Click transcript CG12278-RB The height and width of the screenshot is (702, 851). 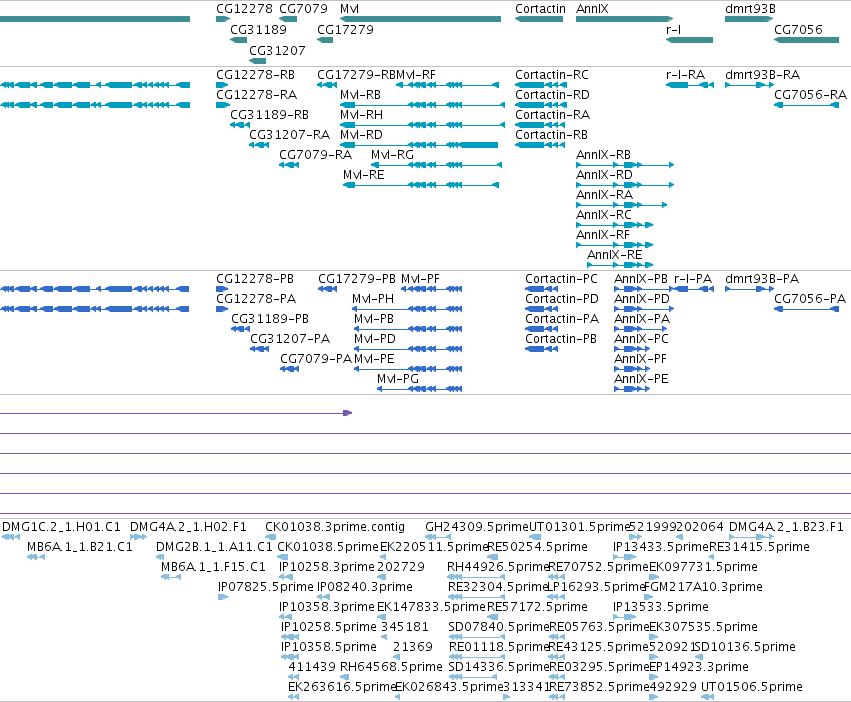pos(223,85)
